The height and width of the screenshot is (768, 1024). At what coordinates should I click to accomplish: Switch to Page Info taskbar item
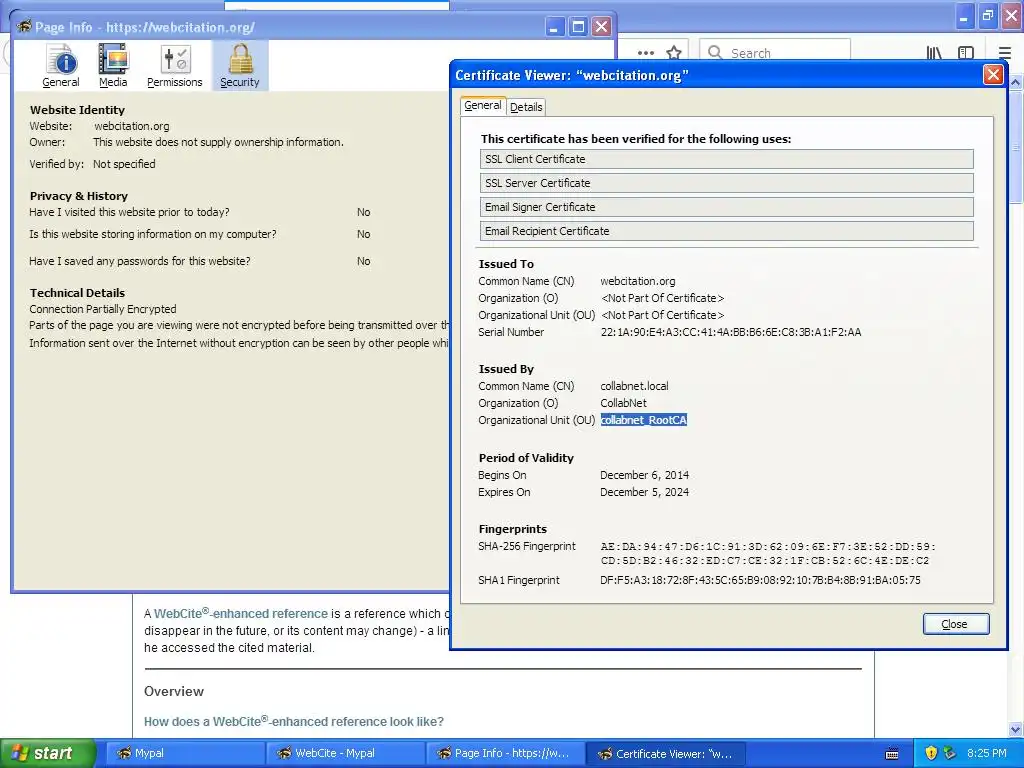(505, 753)
